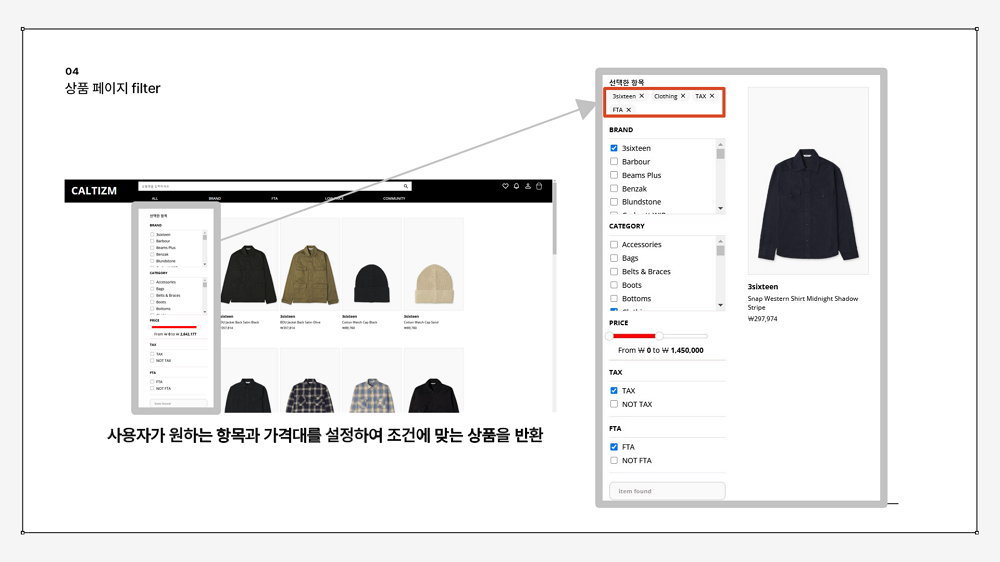Click the 3sixteen brand name under the shirt
The height and width of the screenshot is (562, 1000).
[x=763, y=286]
